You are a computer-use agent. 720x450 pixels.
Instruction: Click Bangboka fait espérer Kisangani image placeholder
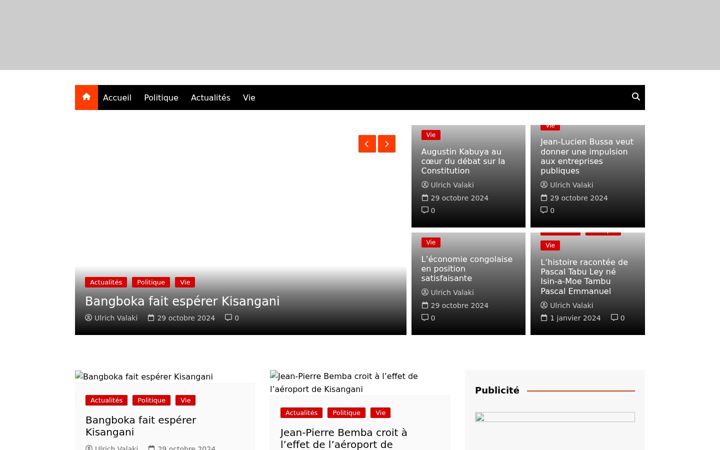[x=144, y=377]
